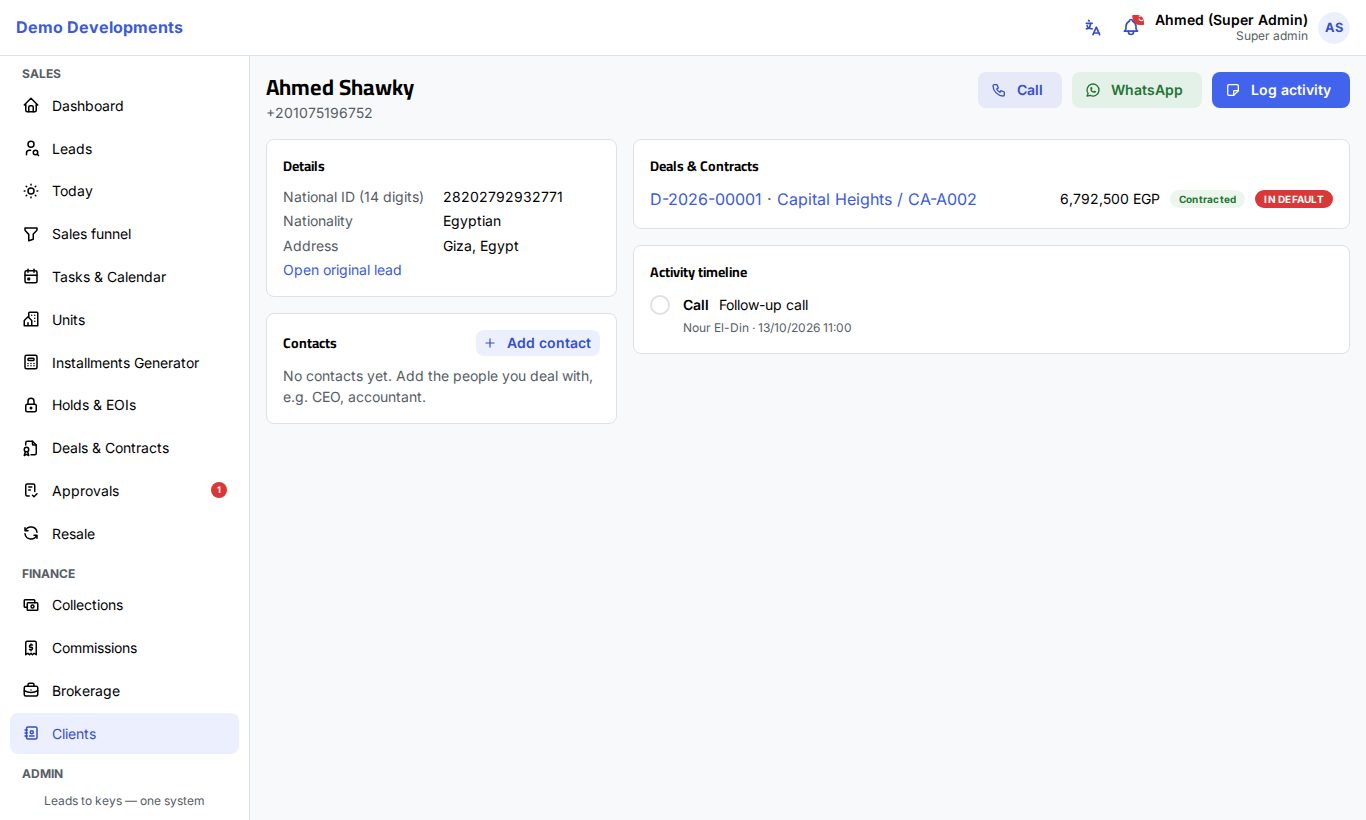Open the Units section

pyautogui.click(x=124, y=320)
